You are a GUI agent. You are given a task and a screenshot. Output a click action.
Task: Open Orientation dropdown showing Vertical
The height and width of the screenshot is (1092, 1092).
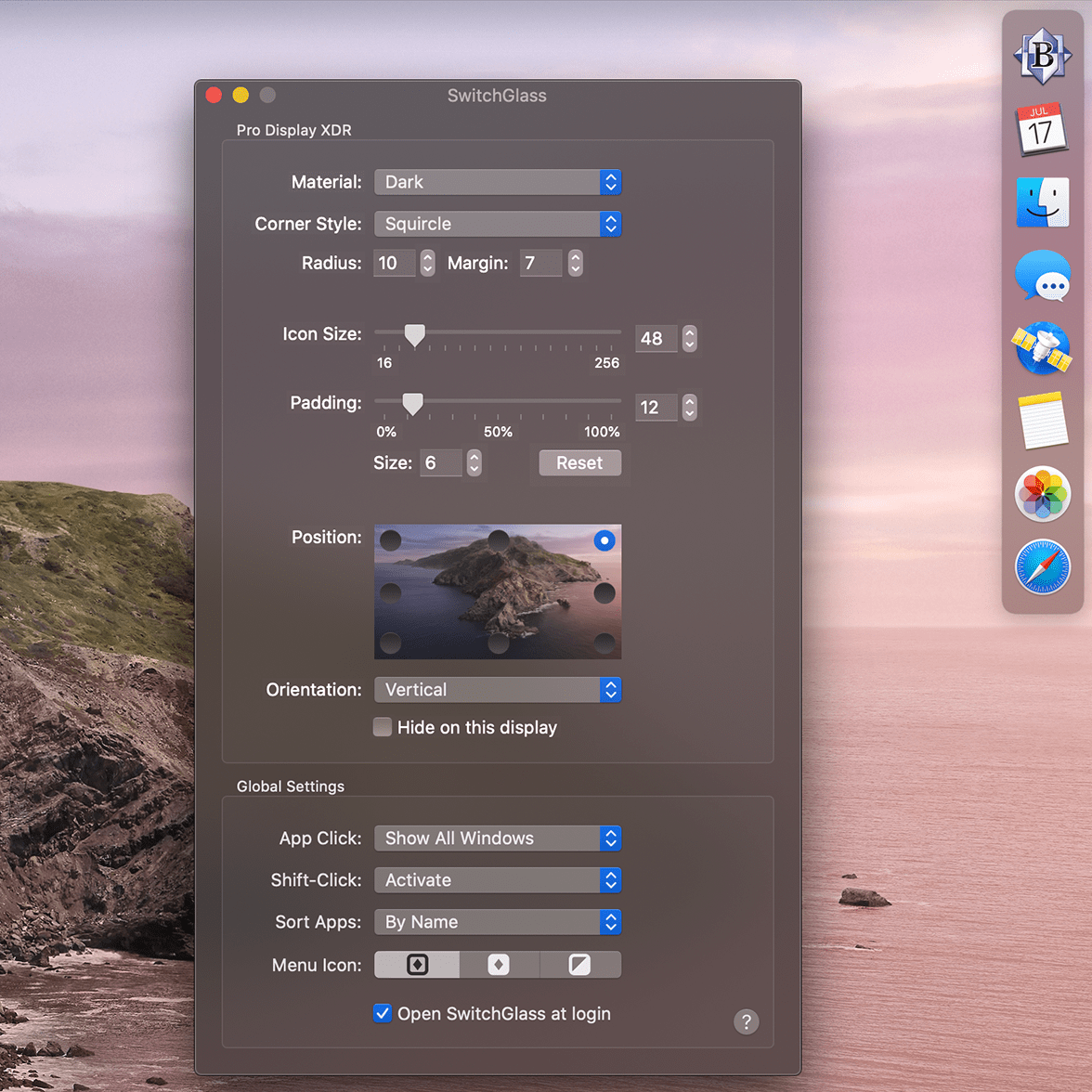[x=498, y=689]
